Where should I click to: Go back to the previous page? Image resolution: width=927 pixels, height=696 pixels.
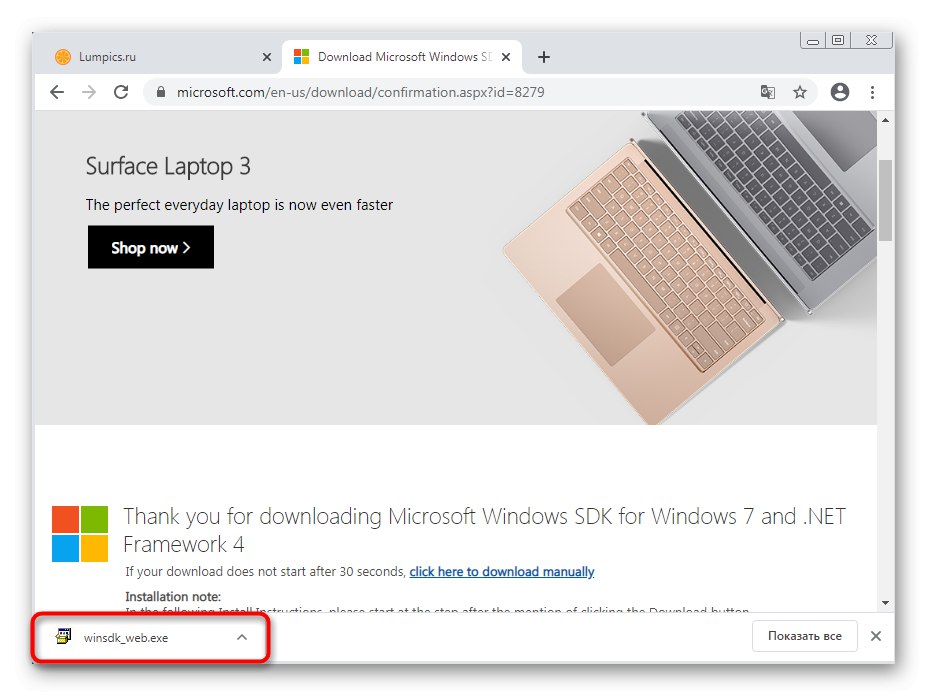click(x=57, y=92)
